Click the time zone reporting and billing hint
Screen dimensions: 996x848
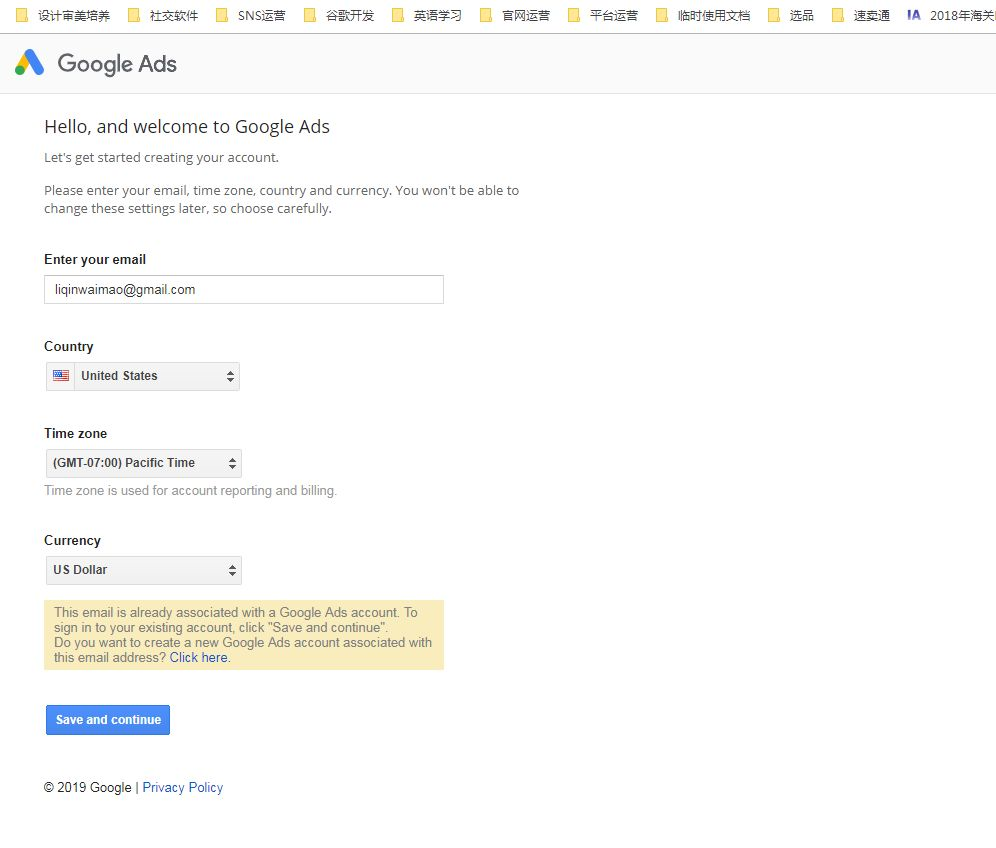point(191,490)
